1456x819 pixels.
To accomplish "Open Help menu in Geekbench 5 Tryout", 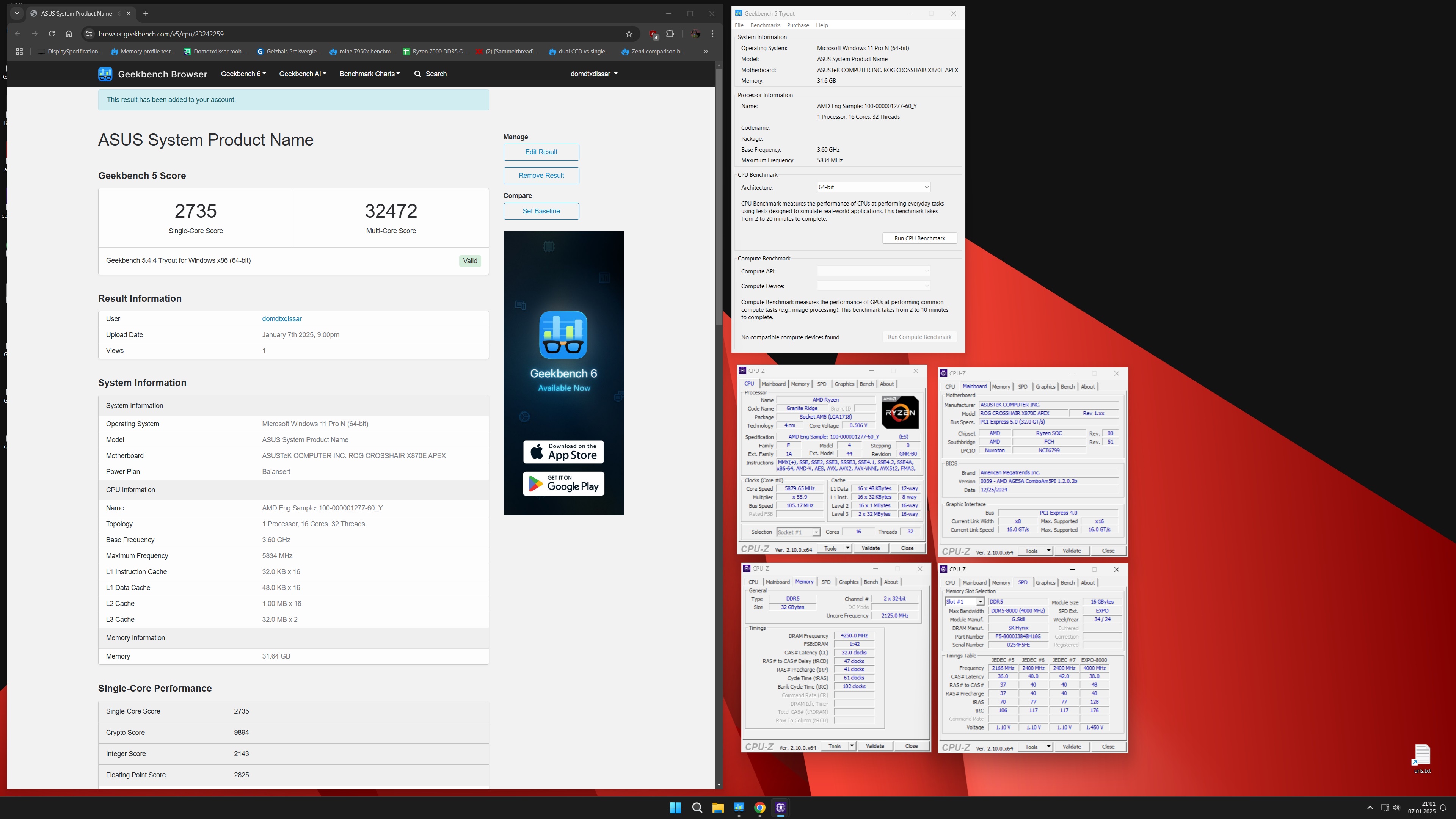I will (x=822, y=25).
